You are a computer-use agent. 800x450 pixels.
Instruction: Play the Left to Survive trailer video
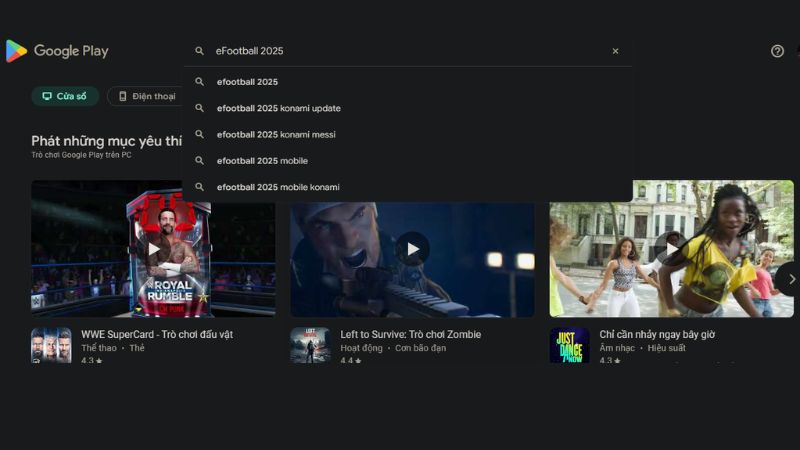pos(412,249)
